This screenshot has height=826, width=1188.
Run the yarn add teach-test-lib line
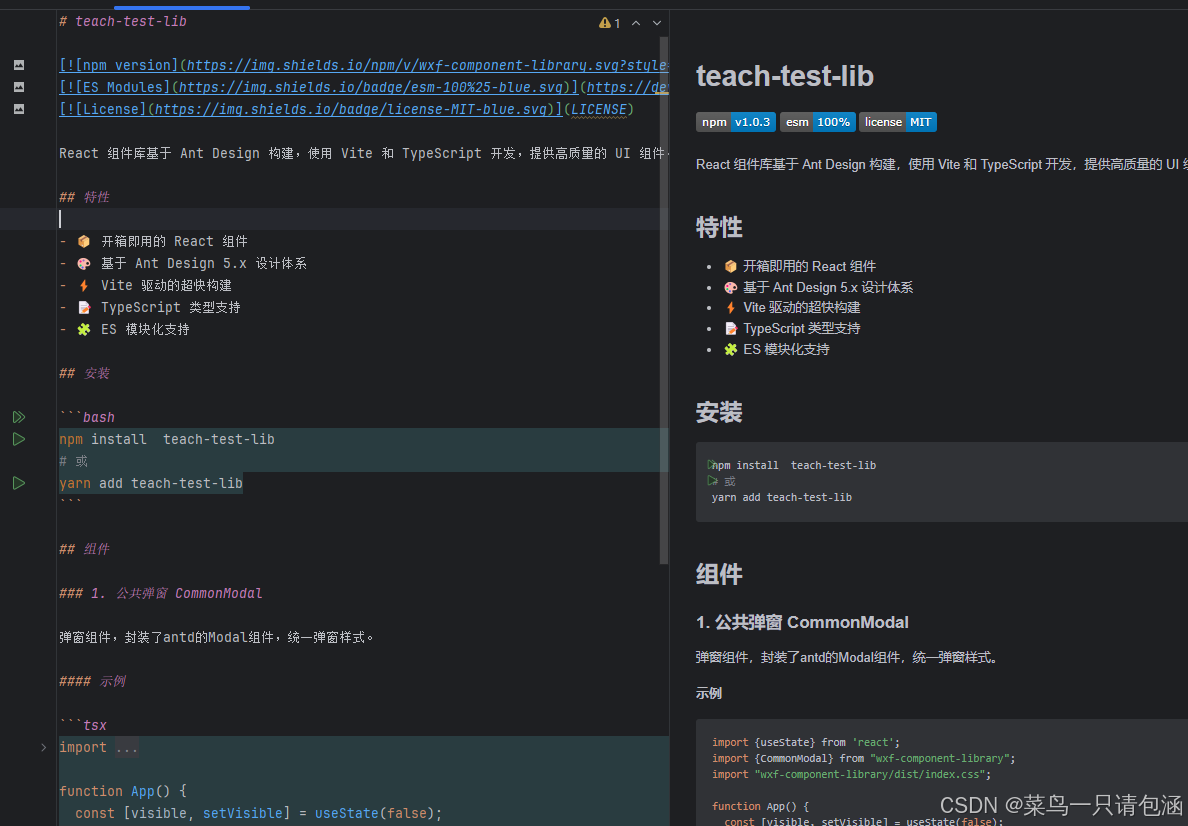point(19,483)
